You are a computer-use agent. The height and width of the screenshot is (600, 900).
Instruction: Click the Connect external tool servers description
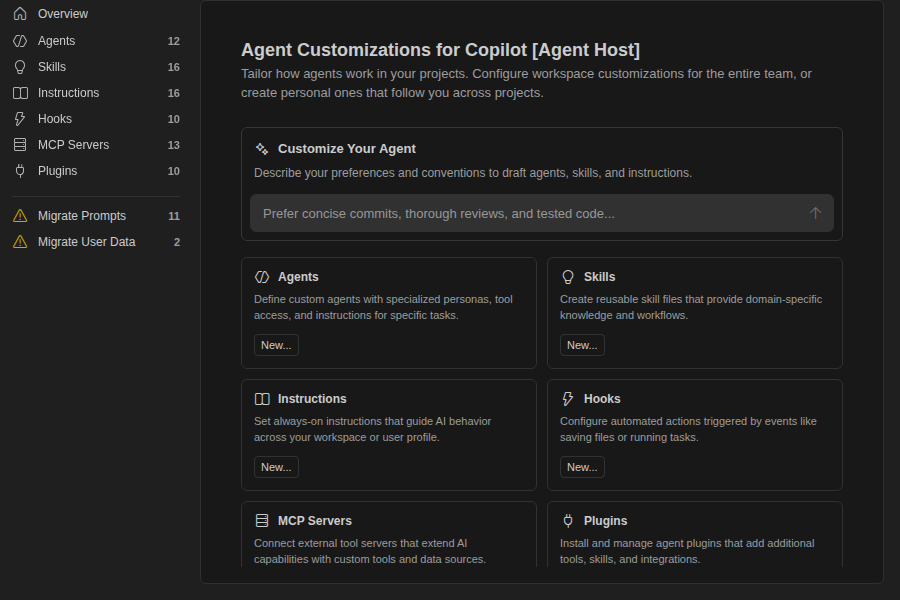click(370, 551)
